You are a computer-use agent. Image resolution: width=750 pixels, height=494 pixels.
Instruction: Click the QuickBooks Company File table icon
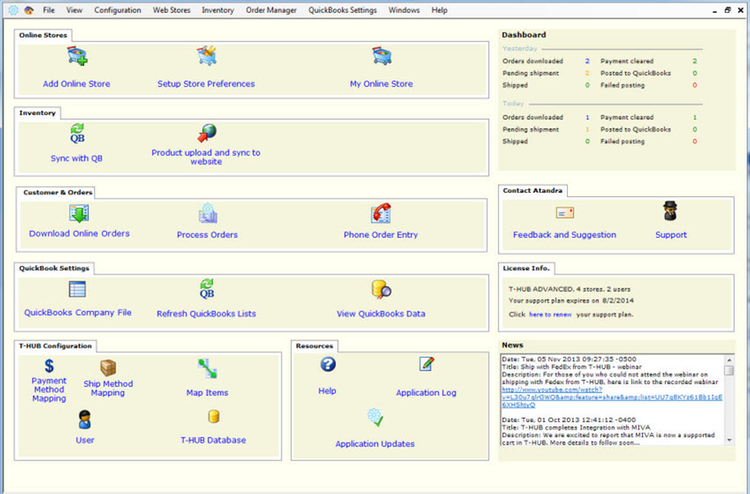pyautogui.click(x=77, y=289)
